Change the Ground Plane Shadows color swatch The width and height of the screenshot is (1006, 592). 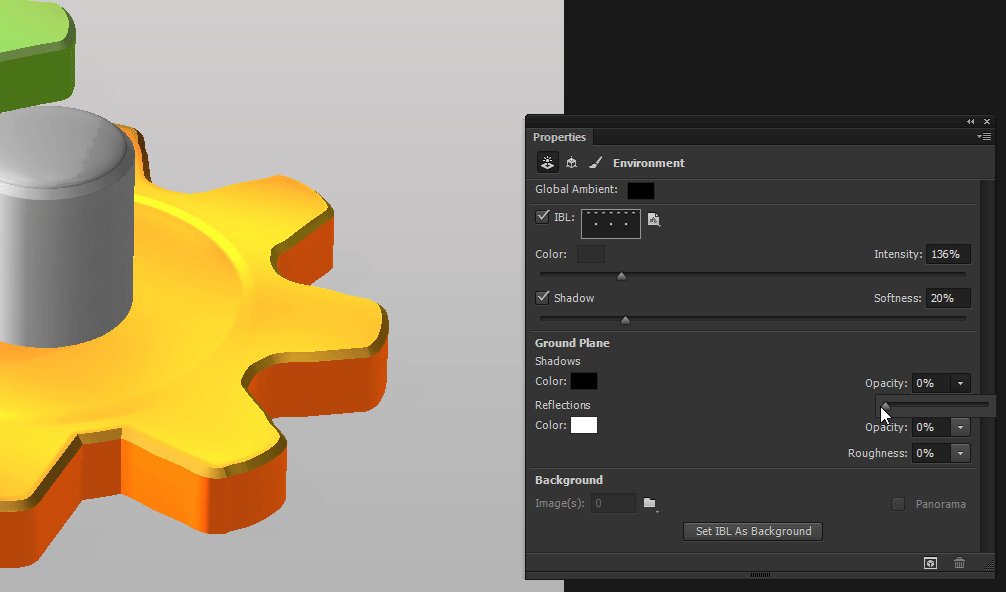584,381
